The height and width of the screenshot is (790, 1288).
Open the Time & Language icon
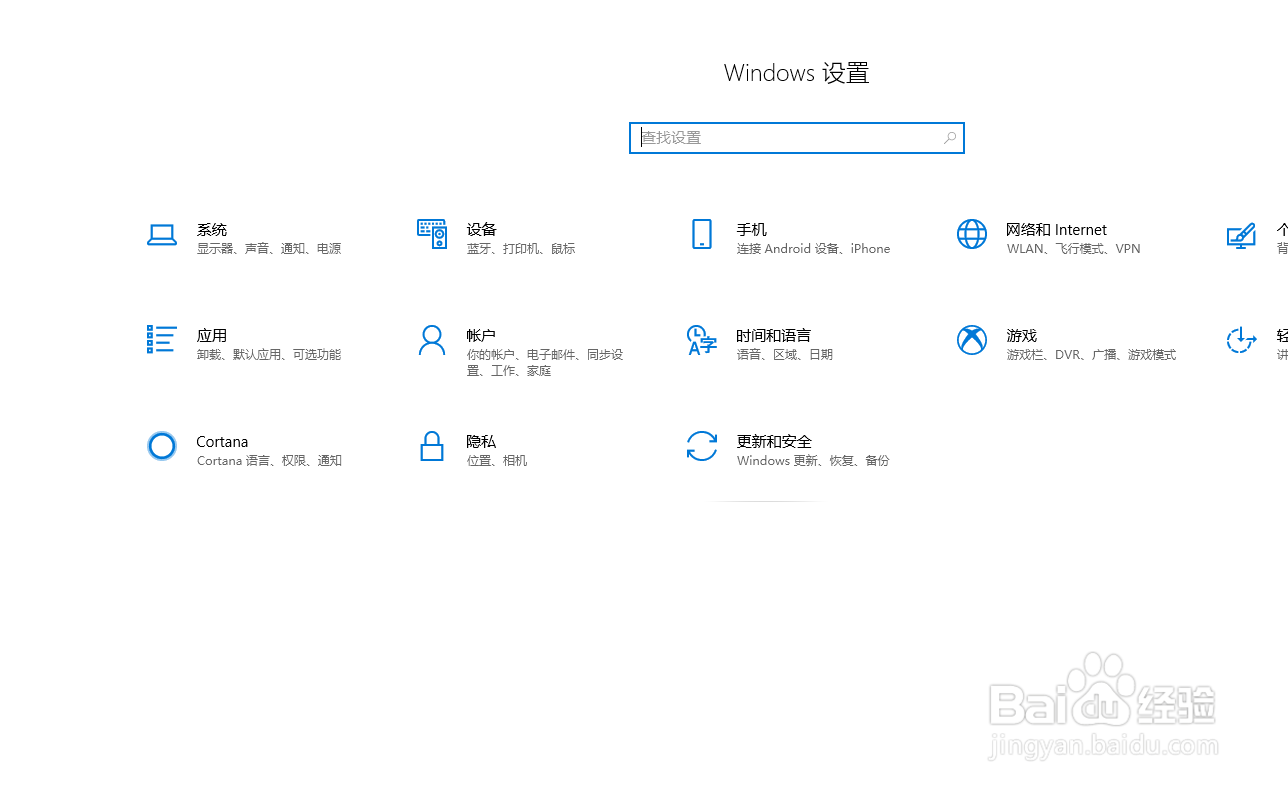coord(702,340)
